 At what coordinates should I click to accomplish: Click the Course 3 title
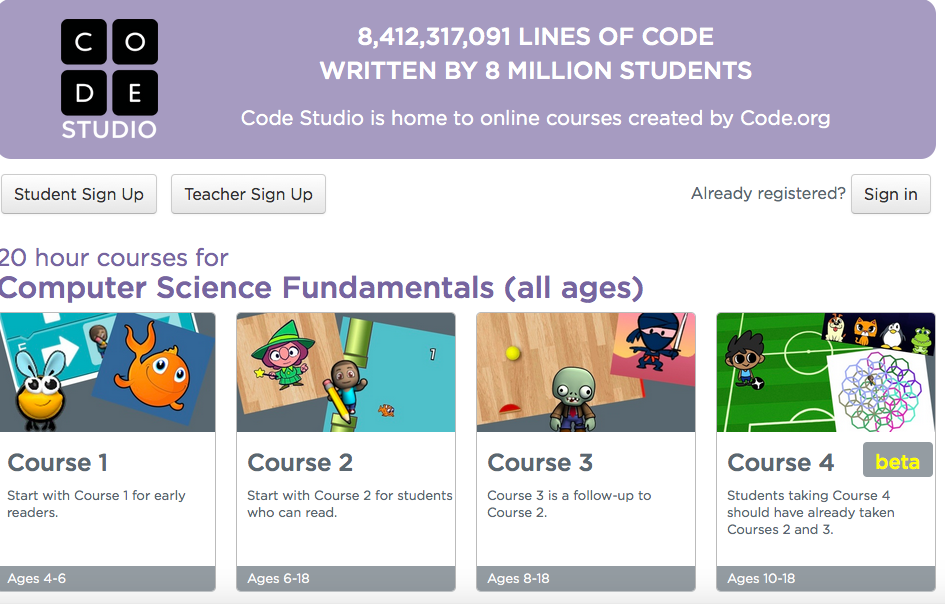[540, 462]
